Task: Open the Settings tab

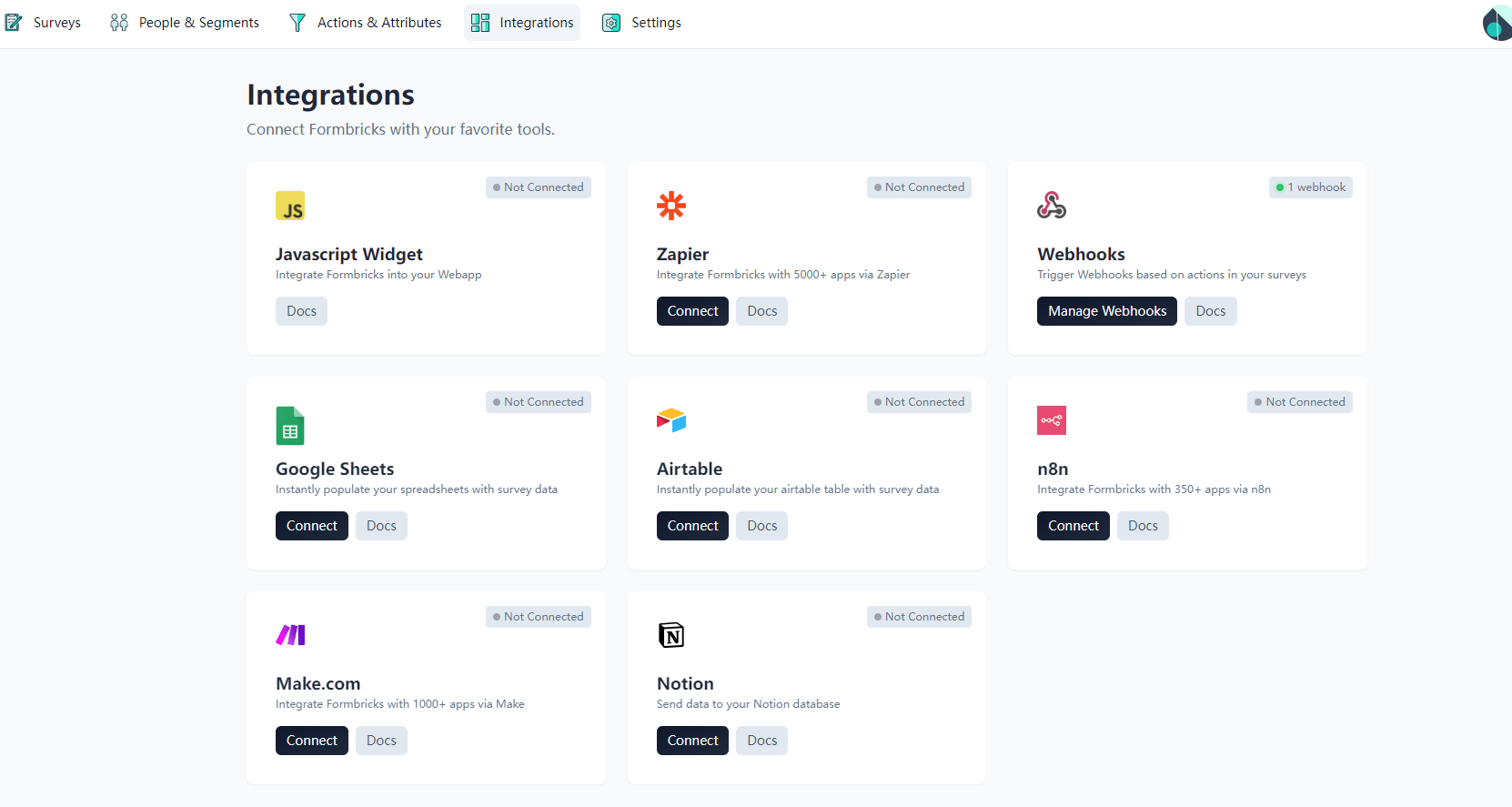Action: [642, 23]
